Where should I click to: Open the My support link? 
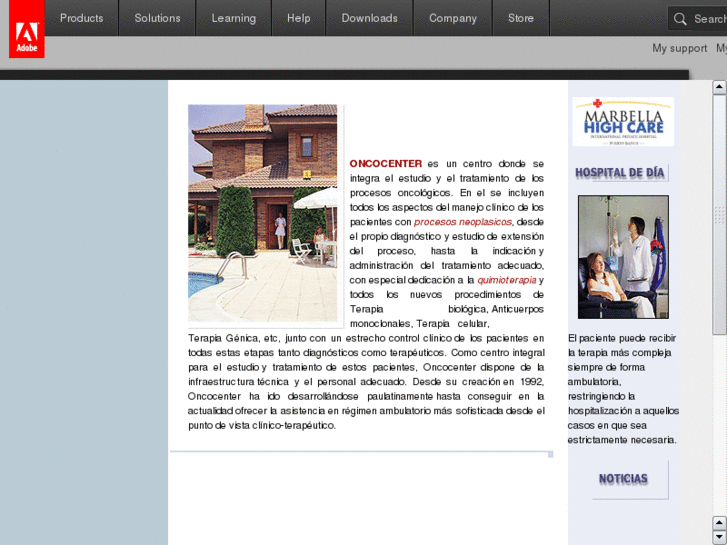[x=679, y=48]
